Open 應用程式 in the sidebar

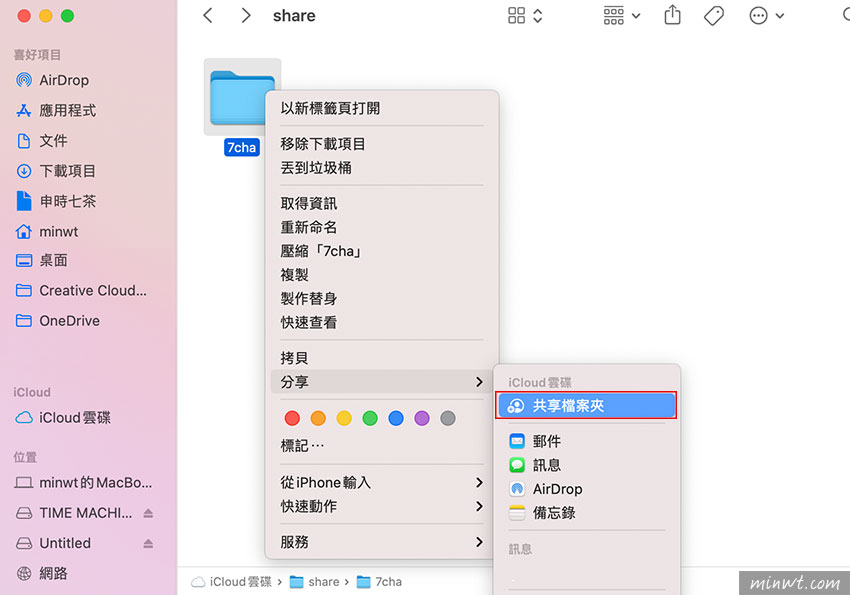(56, 111)
